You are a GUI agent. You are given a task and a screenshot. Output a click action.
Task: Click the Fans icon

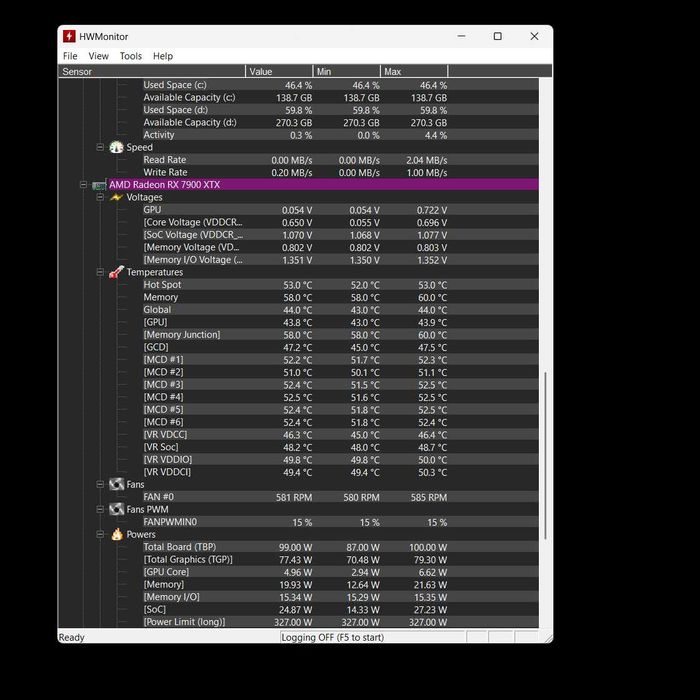[116, 484]
